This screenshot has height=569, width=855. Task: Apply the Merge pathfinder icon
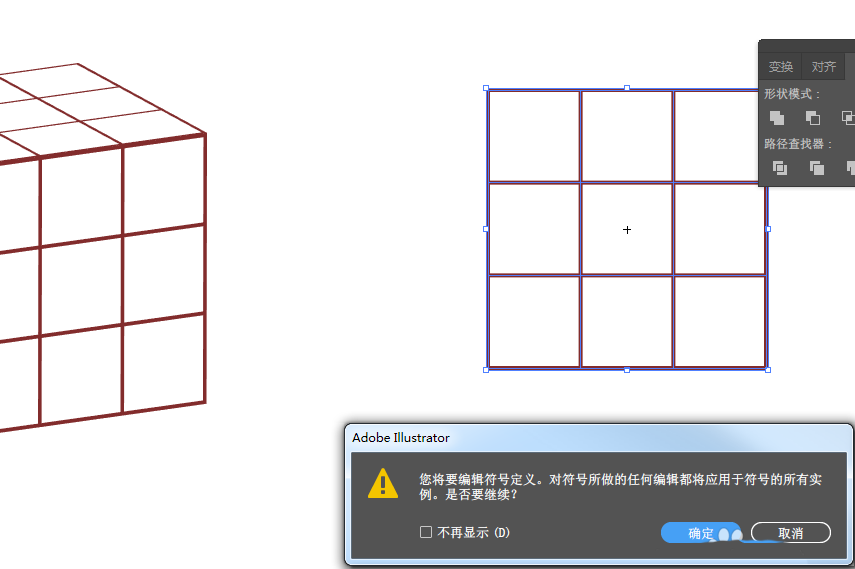(851, 168)
